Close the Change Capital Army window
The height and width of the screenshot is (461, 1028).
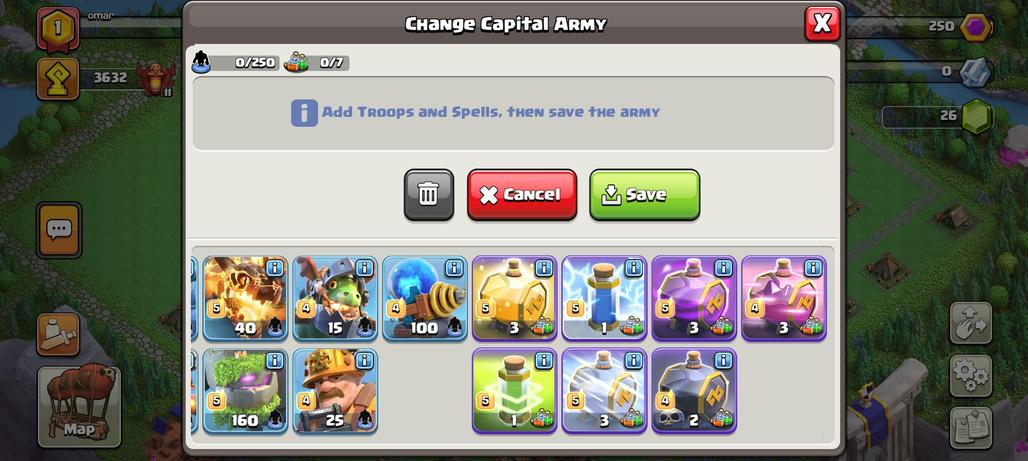[x=822, y=24]
